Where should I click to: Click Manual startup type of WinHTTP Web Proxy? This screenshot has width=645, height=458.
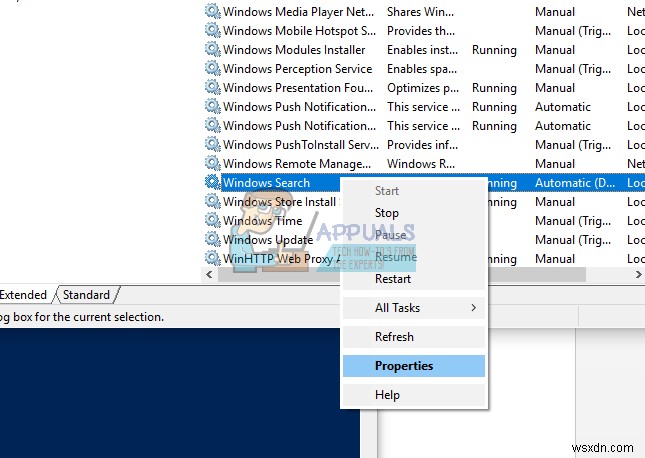pos(555,258)
